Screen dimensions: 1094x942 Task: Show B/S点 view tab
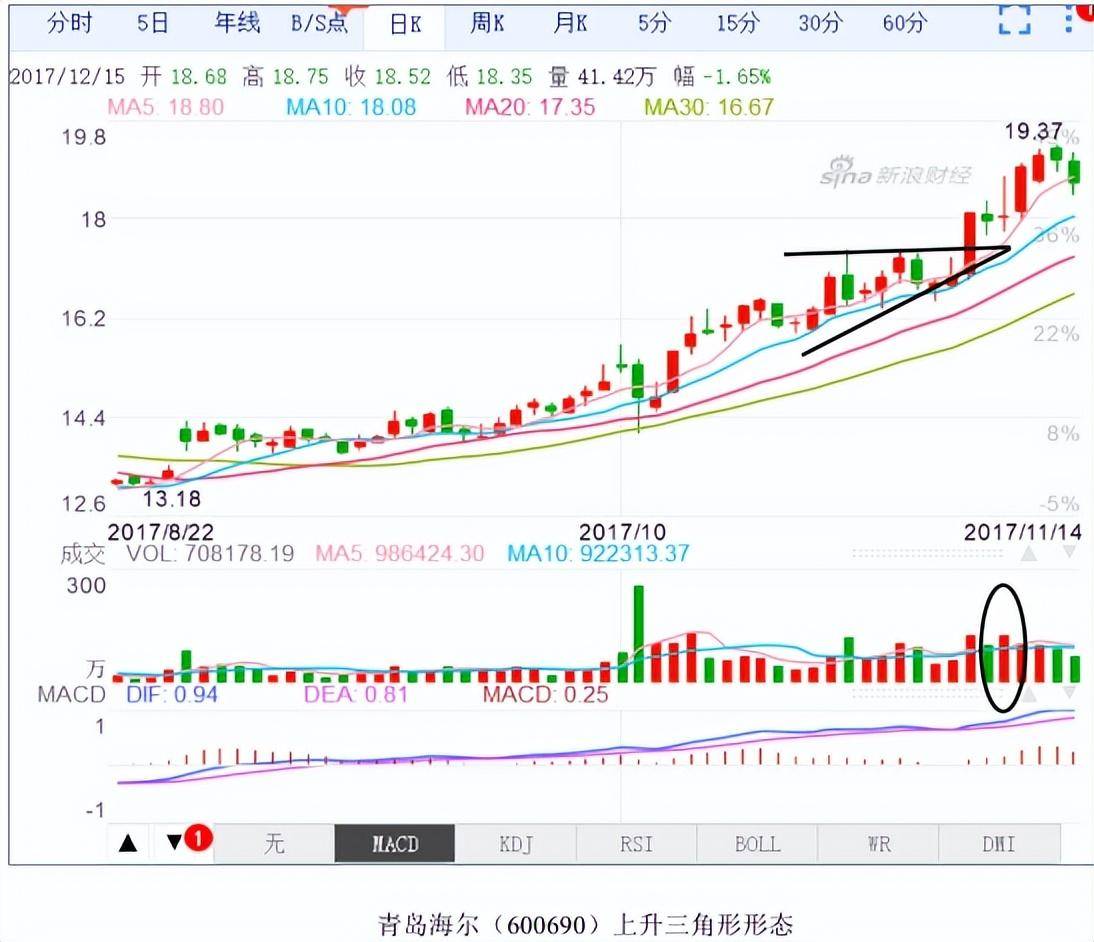(x=320, y=24)
